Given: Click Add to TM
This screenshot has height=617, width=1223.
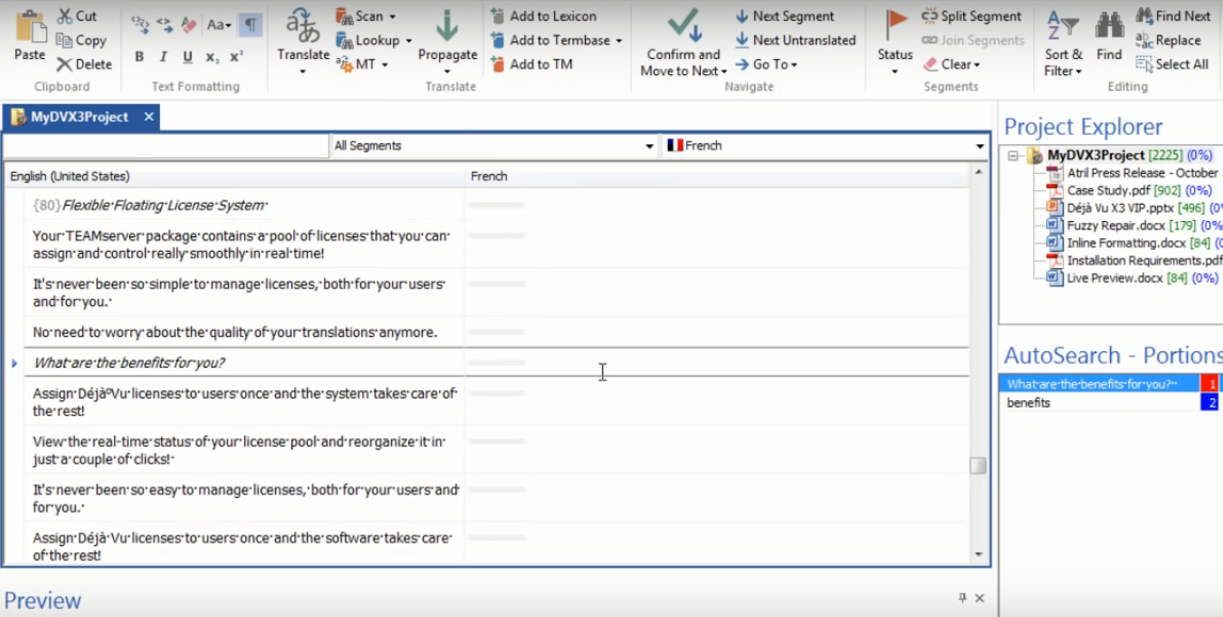Looking at the screenshot, I should (531, 64).
